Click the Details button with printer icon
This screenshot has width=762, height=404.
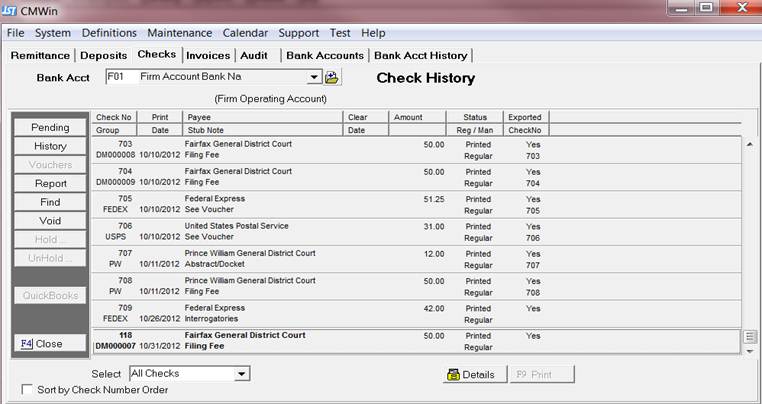coord(470,374)
